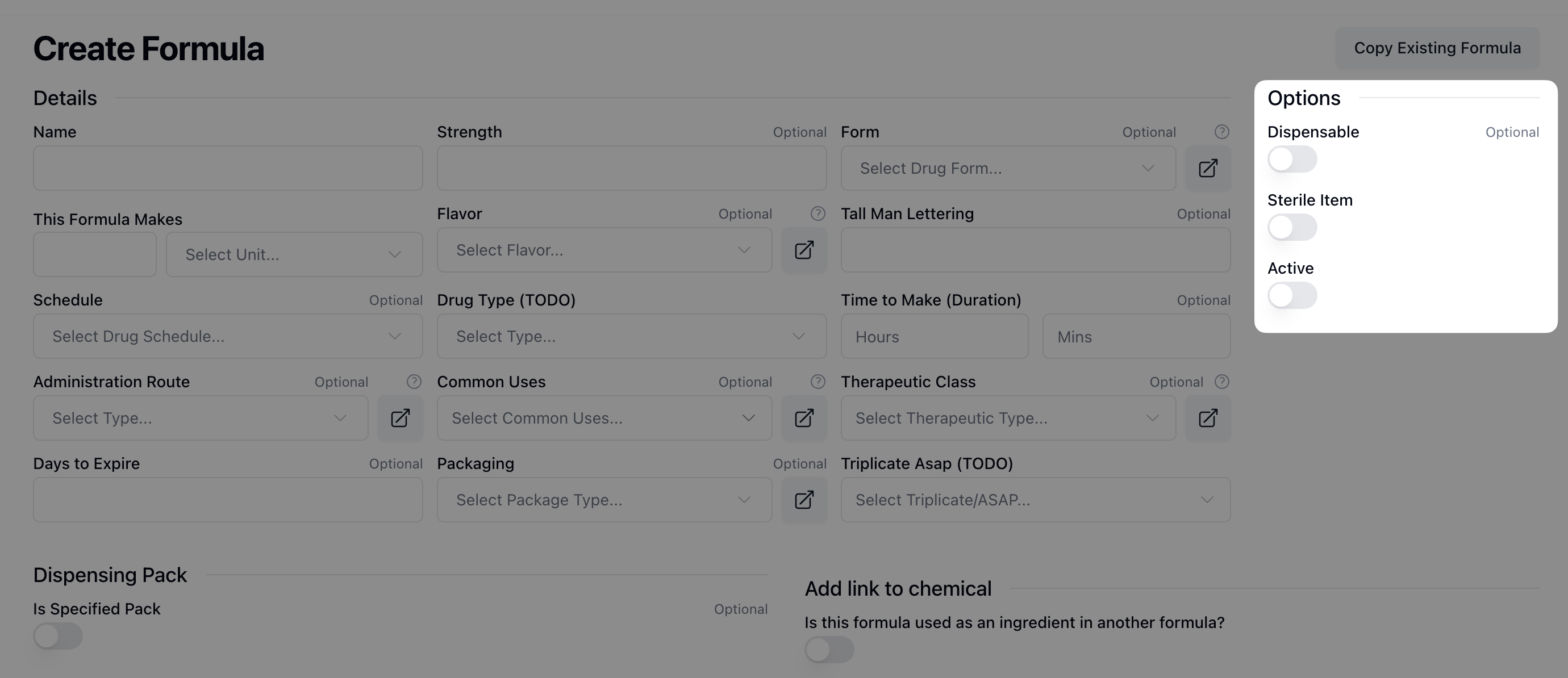
Task: Focus the Hours duration field
Action: click(x=934, y=337)
